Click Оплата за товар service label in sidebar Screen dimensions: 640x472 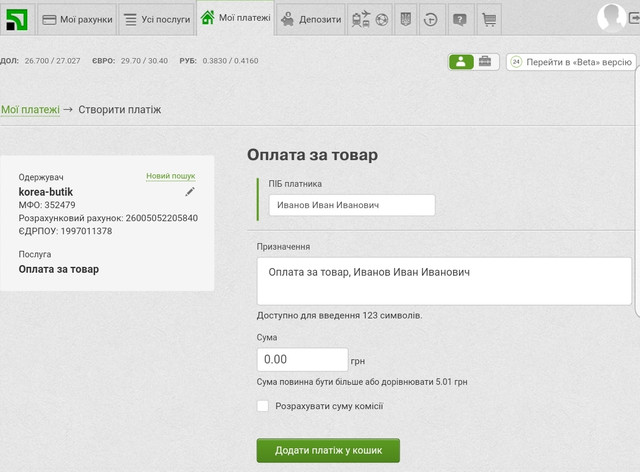tap(59, 269)
